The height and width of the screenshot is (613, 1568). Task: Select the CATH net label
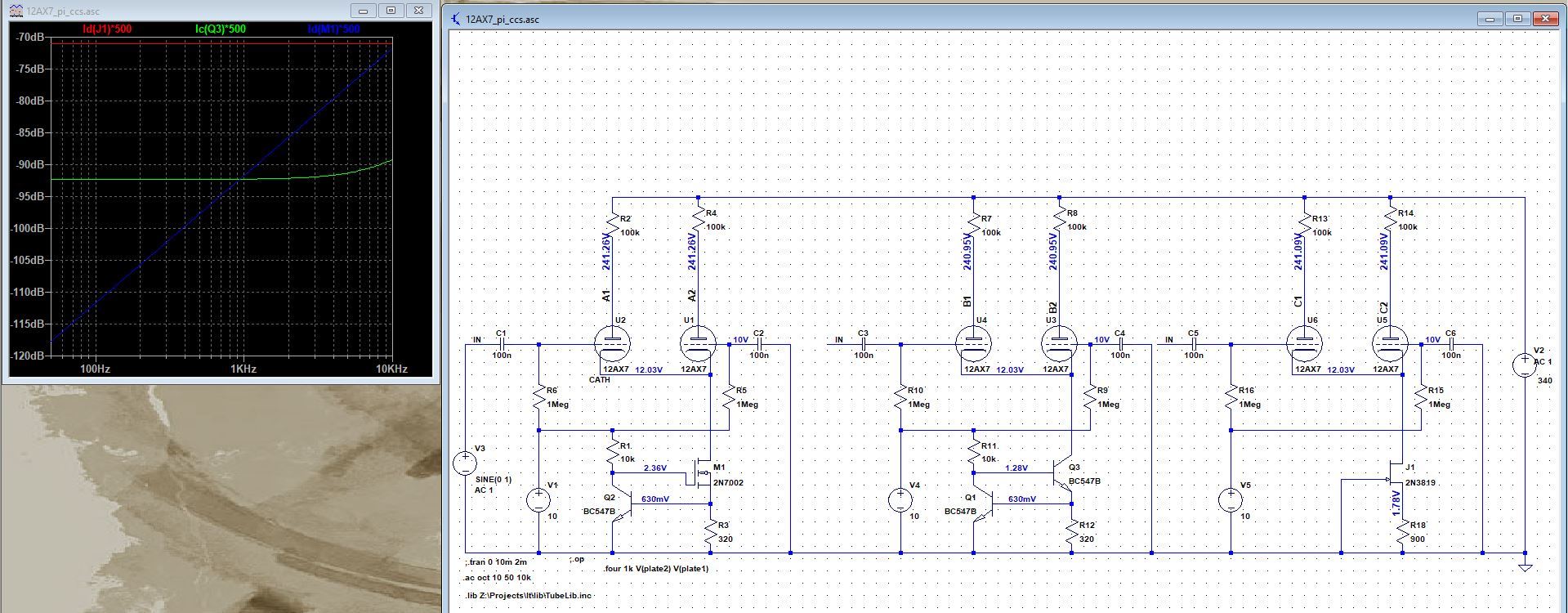[600, 379]
